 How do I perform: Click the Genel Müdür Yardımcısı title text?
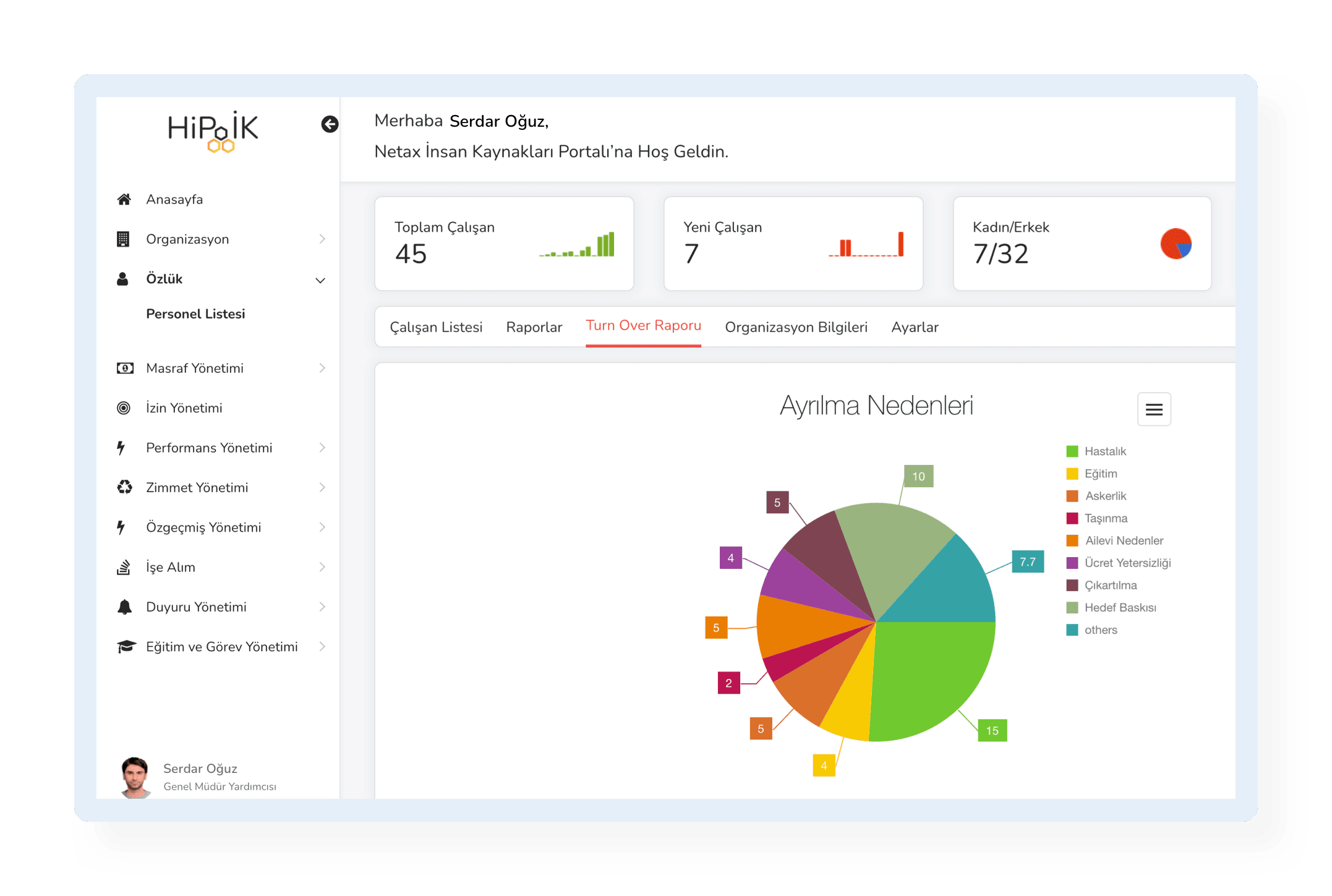220,787
